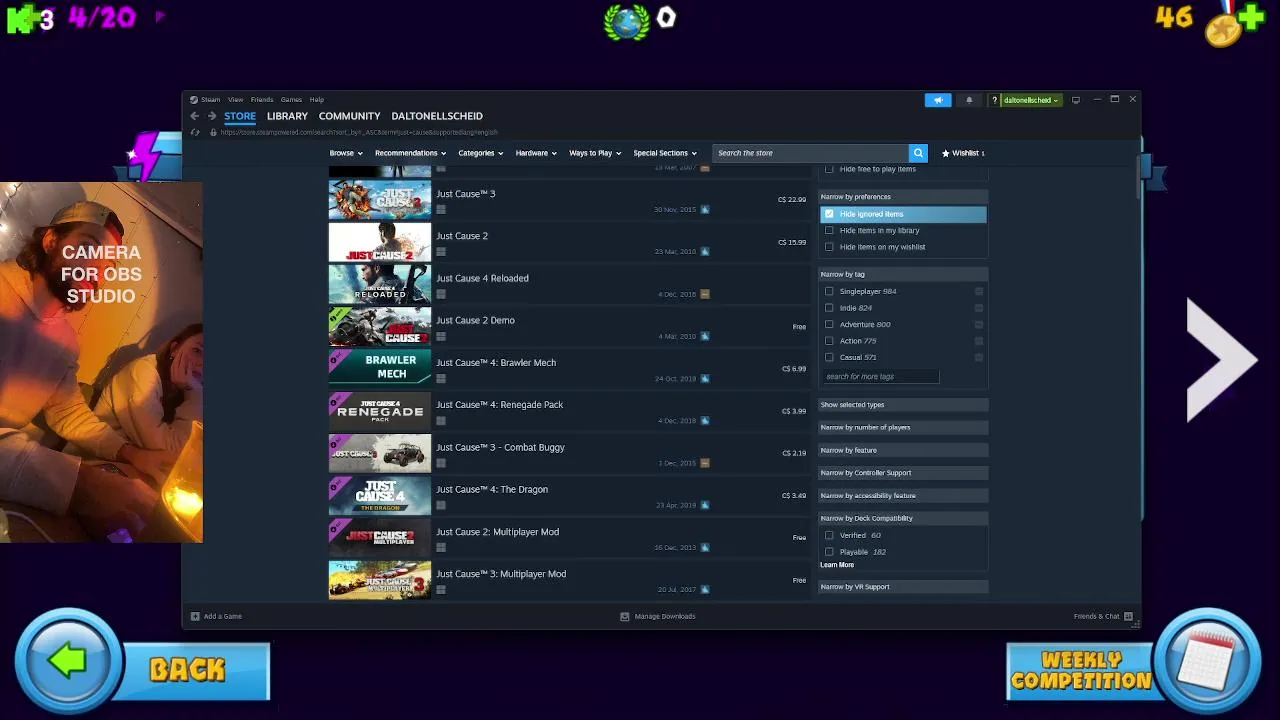Image resolution: width=1280 pixels, height=720 pixels.
Task: Open the Special Sections dropdown
Action: [665, 153]
